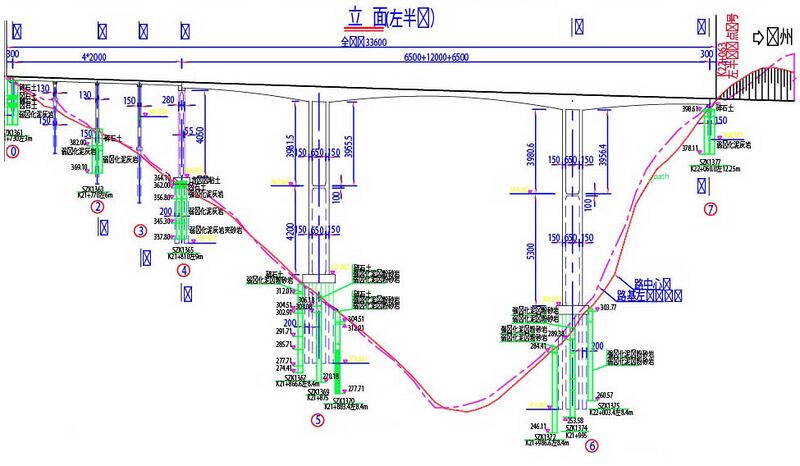Select vertical dimension 4050
This screenshot has width=800, height=466.
point(200,135)
